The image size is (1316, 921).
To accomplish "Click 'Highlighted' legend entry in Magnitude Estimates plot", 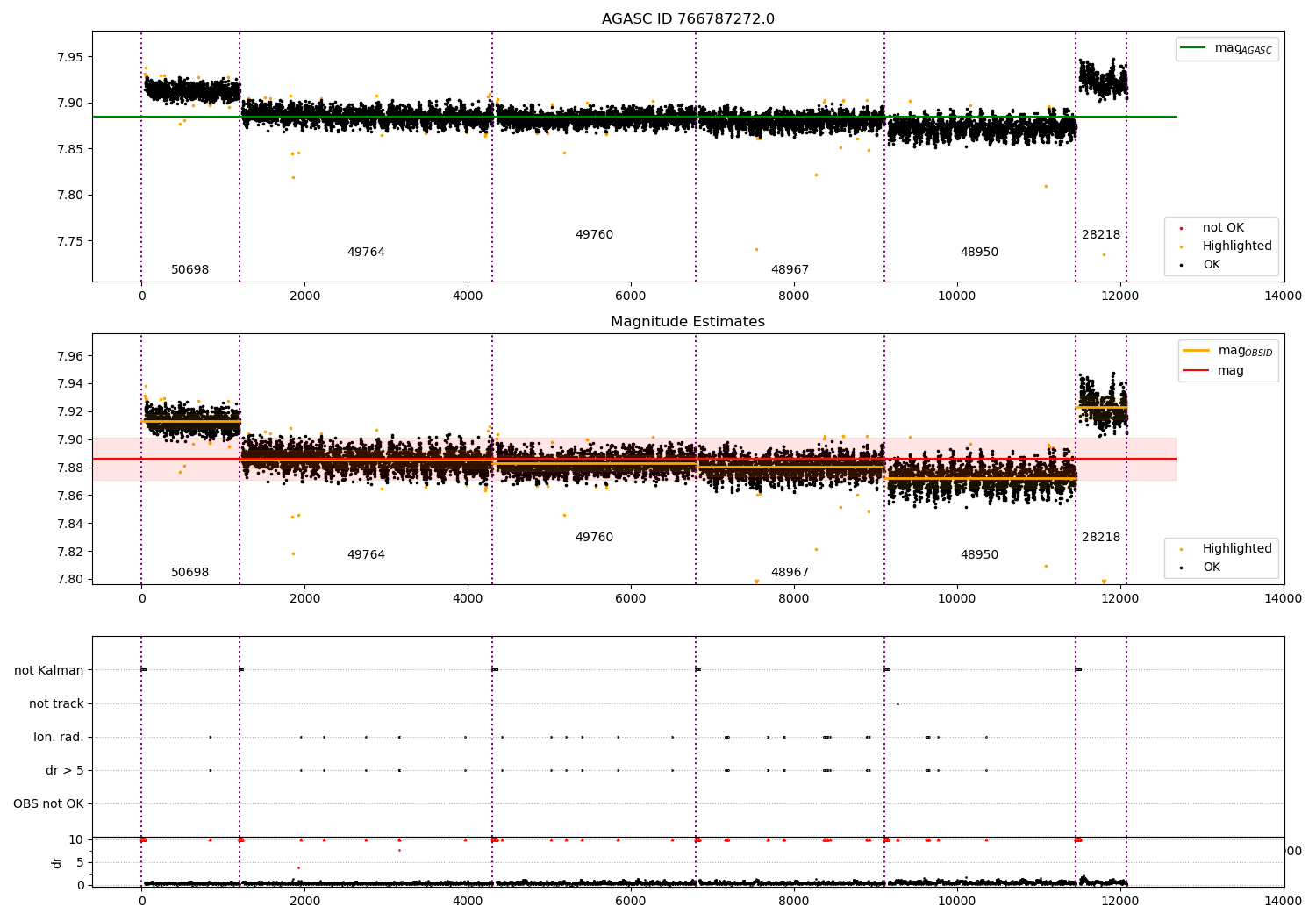I will point(1237,549).
